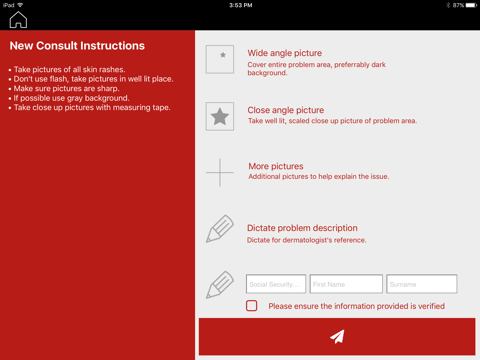This screenshot has width=480, height=360.
Task: Tap the verification reminder text next to checkbox
Action: coord(357,306)
